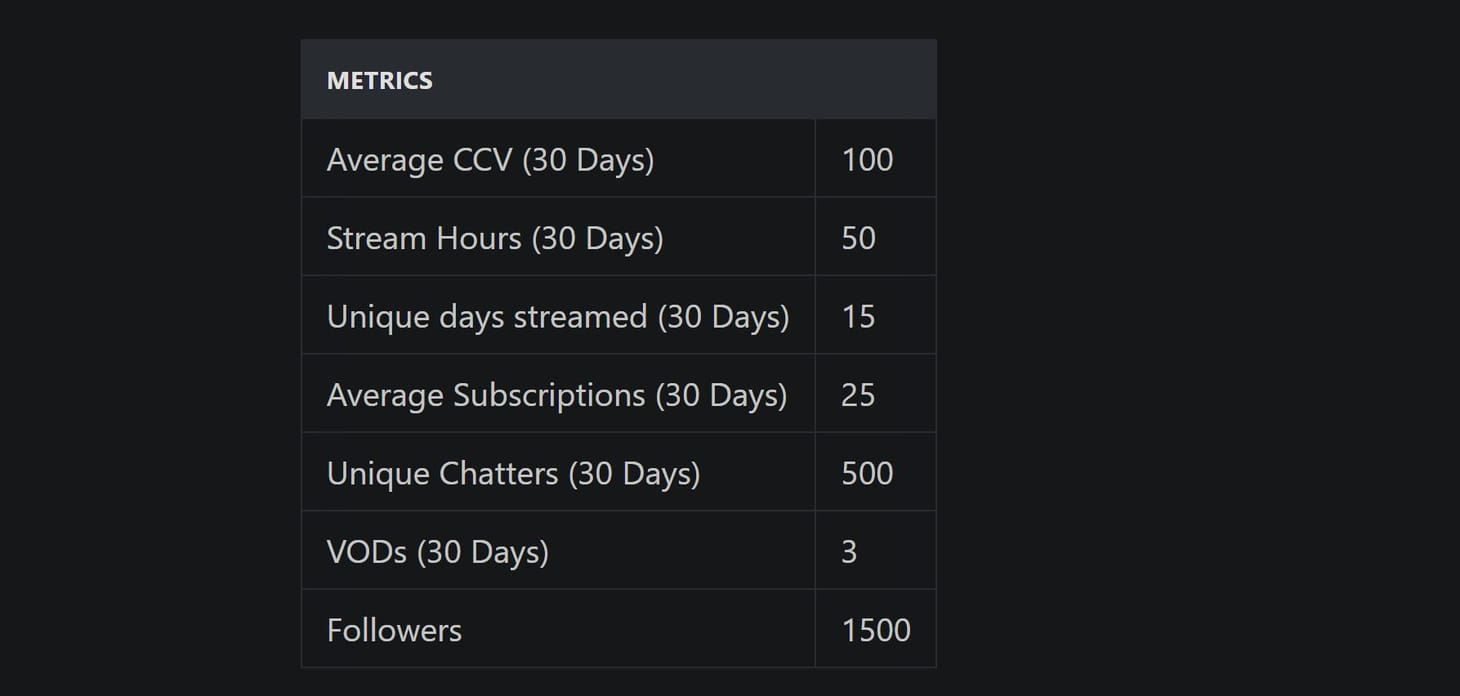The width and height of the screenshot is (1460, 696).
Task: Click the Unique Chatters value 500
Action: (867, 473)
